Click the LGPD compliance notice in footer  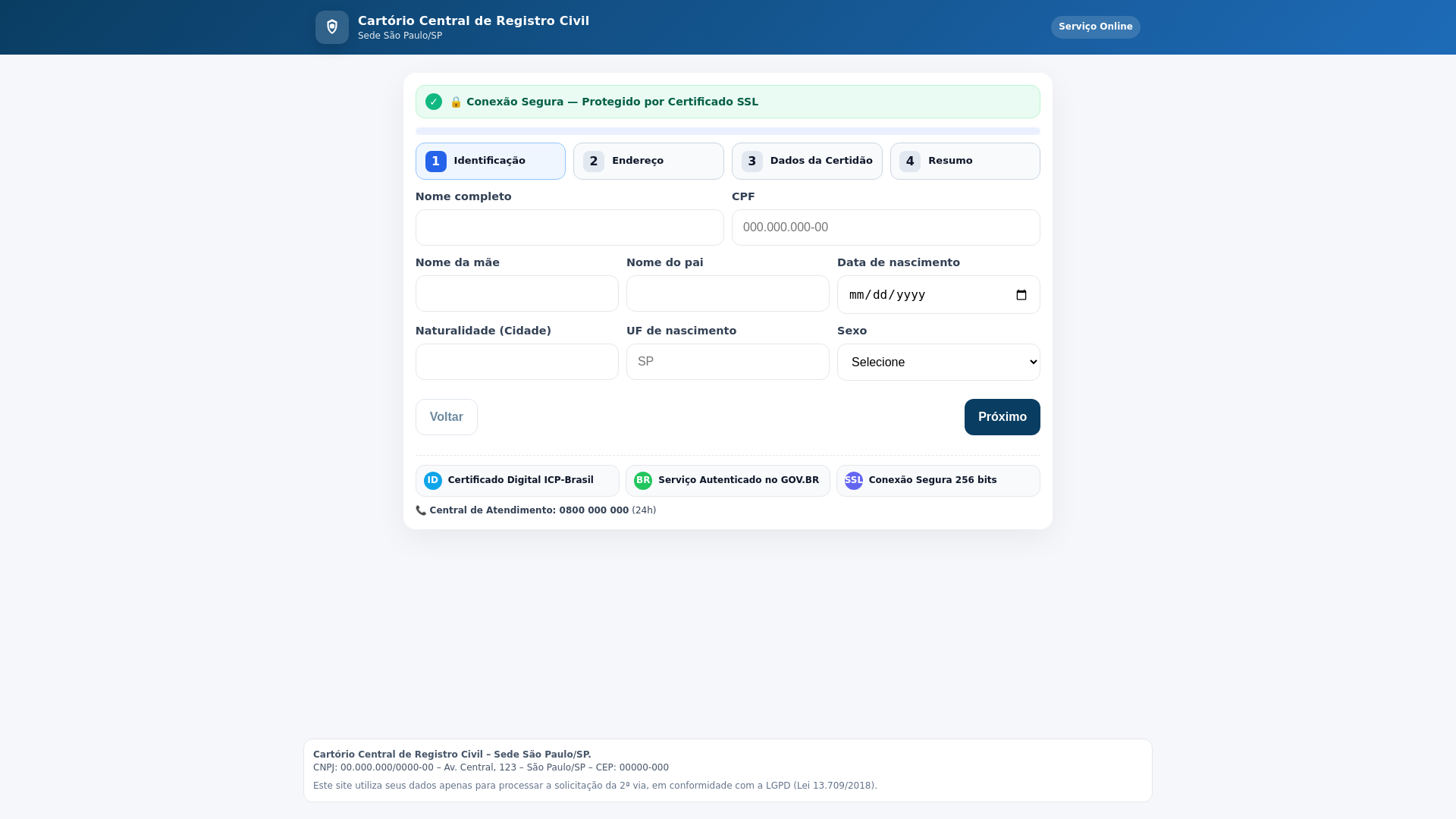click(x=595, y=786)
